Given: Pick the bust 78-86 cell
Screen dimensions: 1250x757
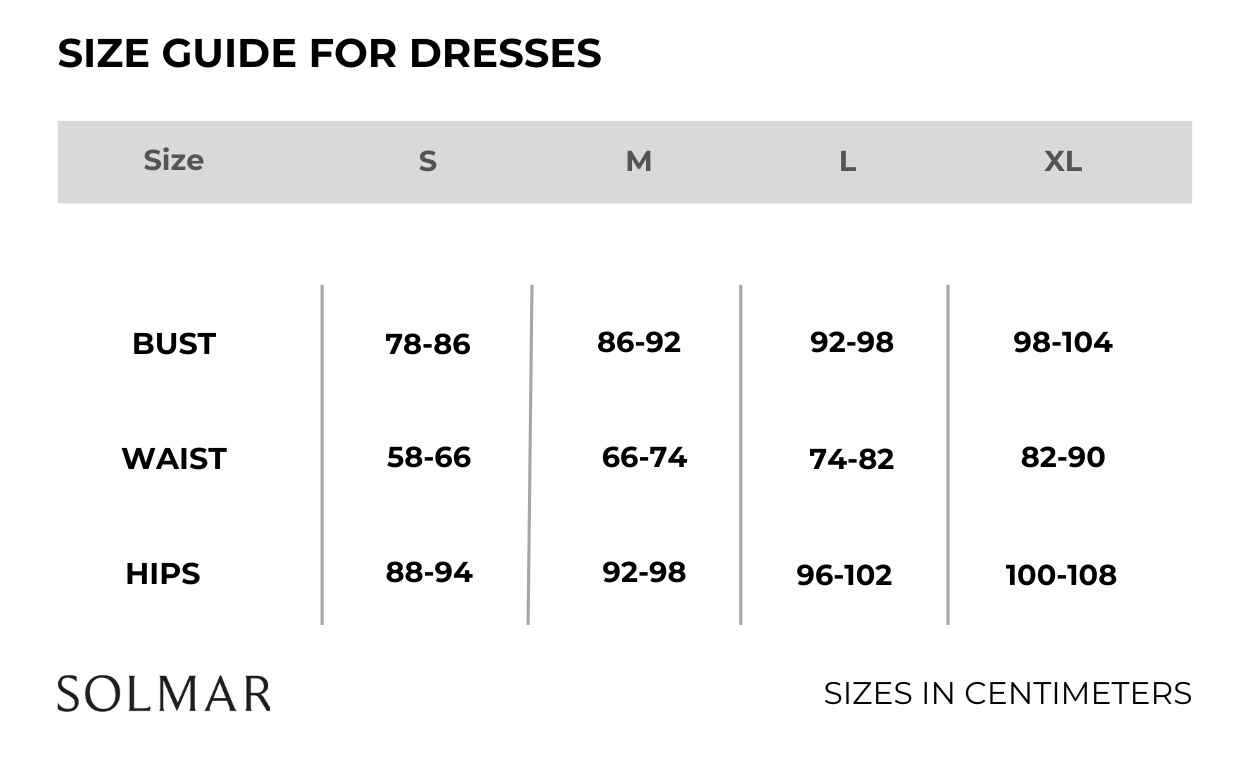Looking at the screenshot, I should 427,344.
